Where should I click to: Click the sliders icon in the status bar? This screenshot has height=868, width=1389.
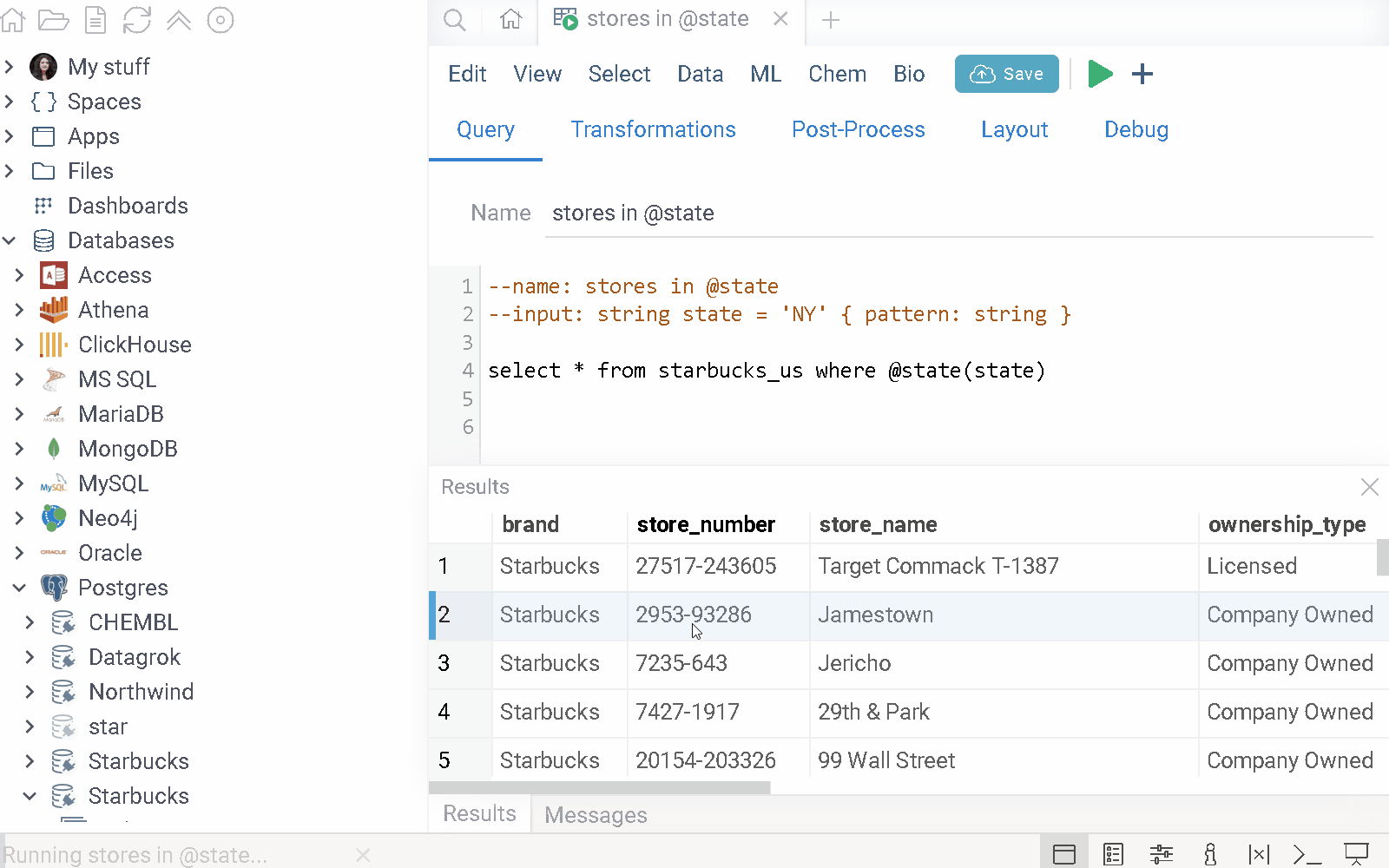coord(1161,855)
